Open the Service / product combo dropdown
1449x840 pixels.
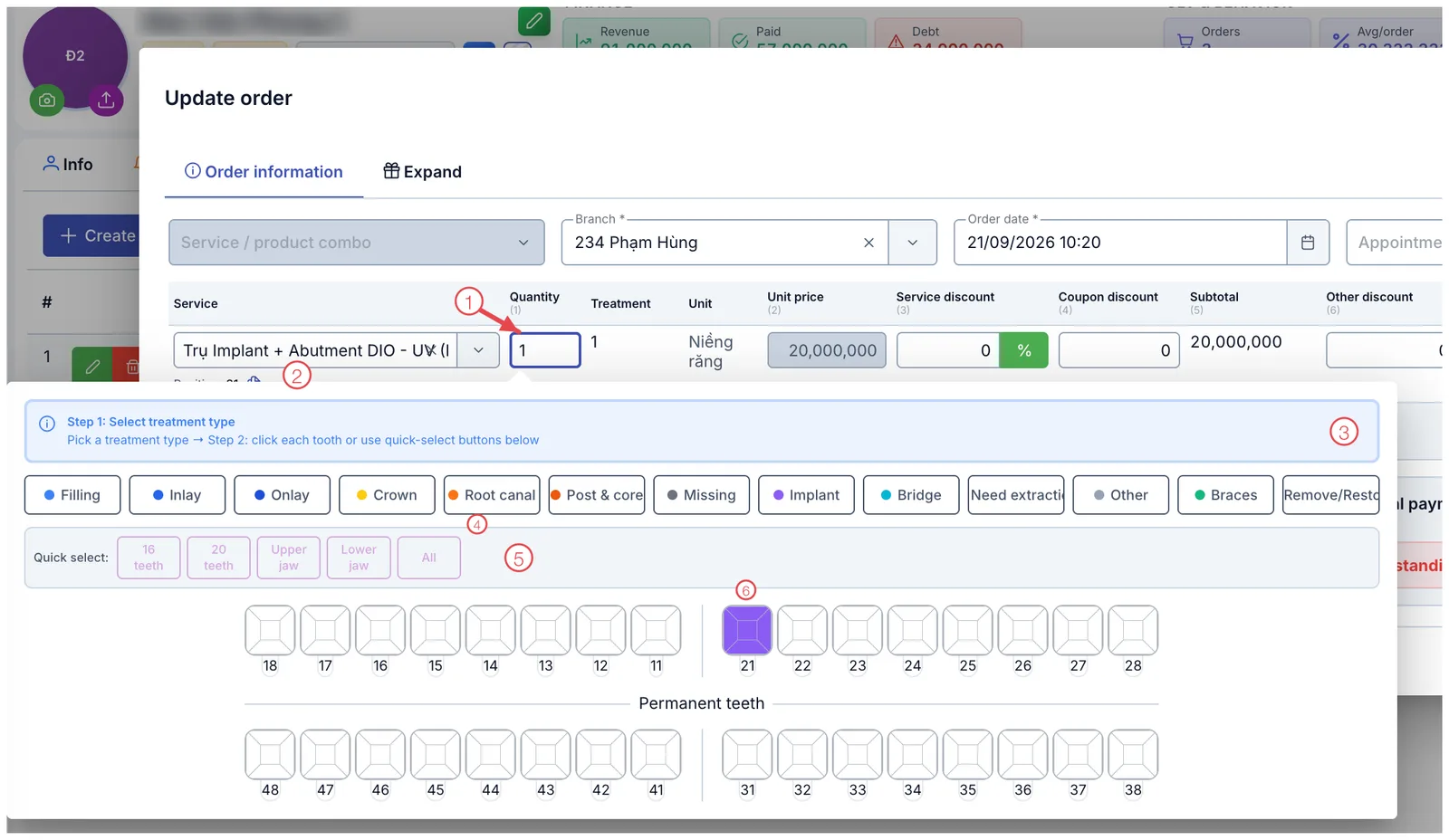357,243
